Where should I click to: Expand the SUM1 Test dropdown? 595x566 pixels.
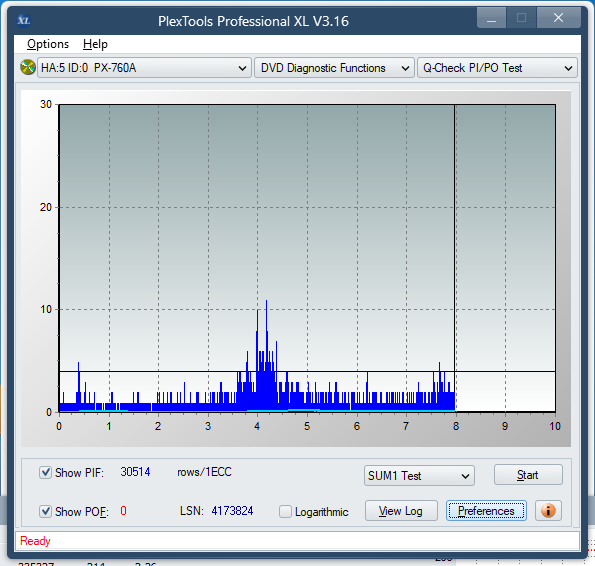(419, 476)
